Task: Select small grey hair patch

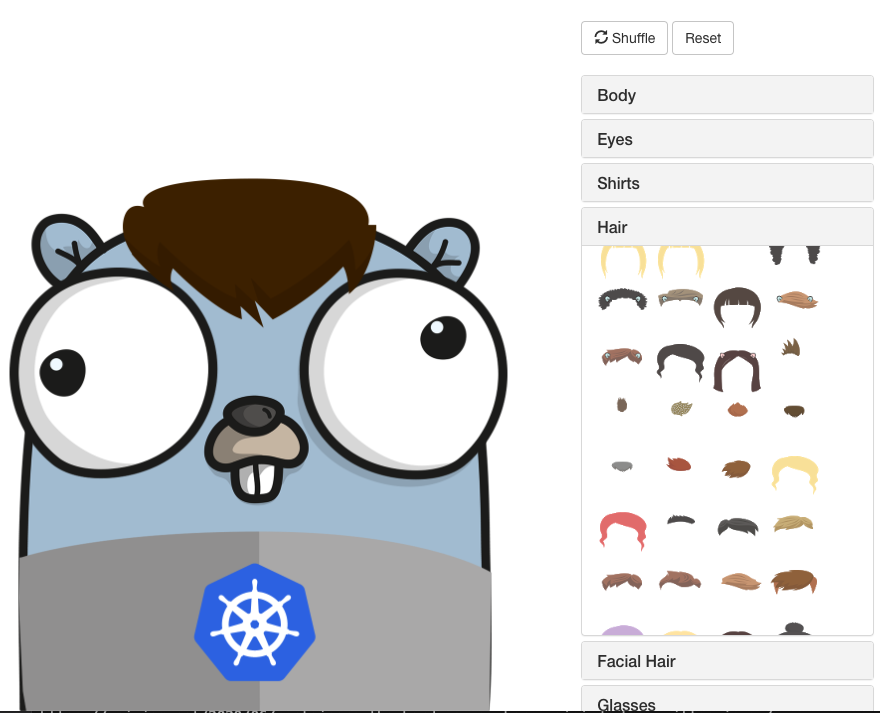Action: pos(622,466)
